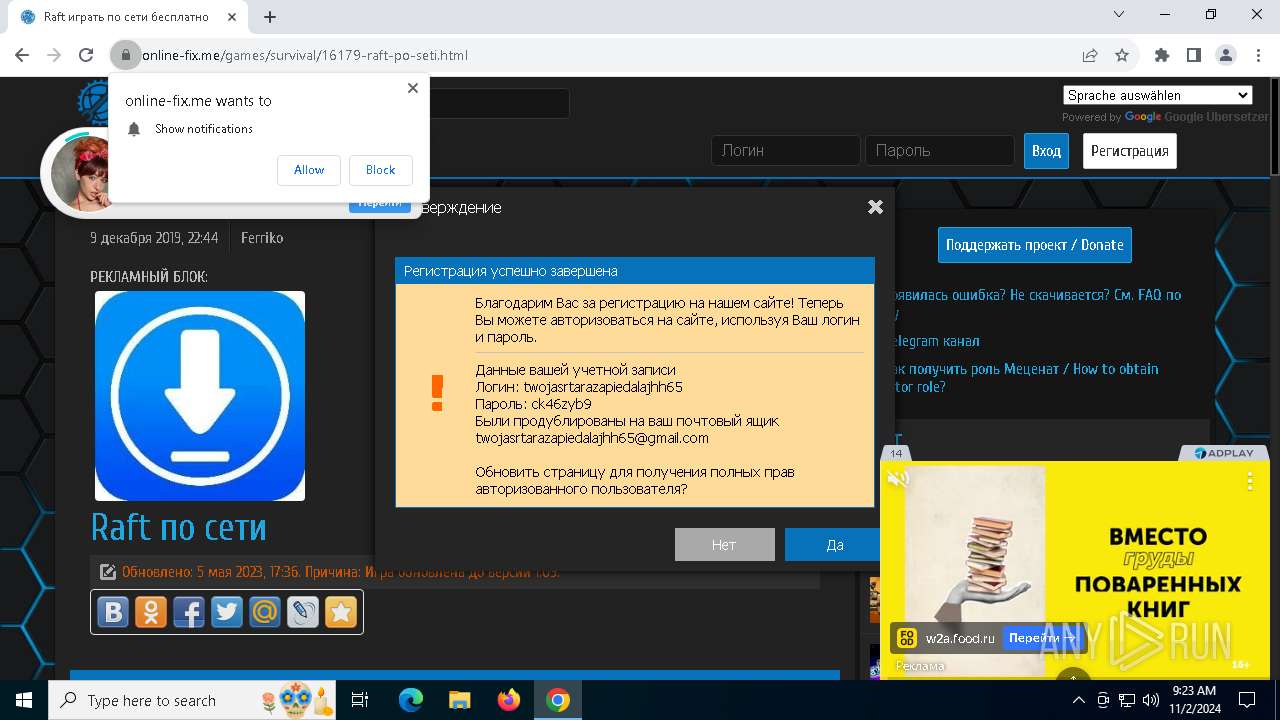Show hidden system tray icons

click(x=1079, y=700)
